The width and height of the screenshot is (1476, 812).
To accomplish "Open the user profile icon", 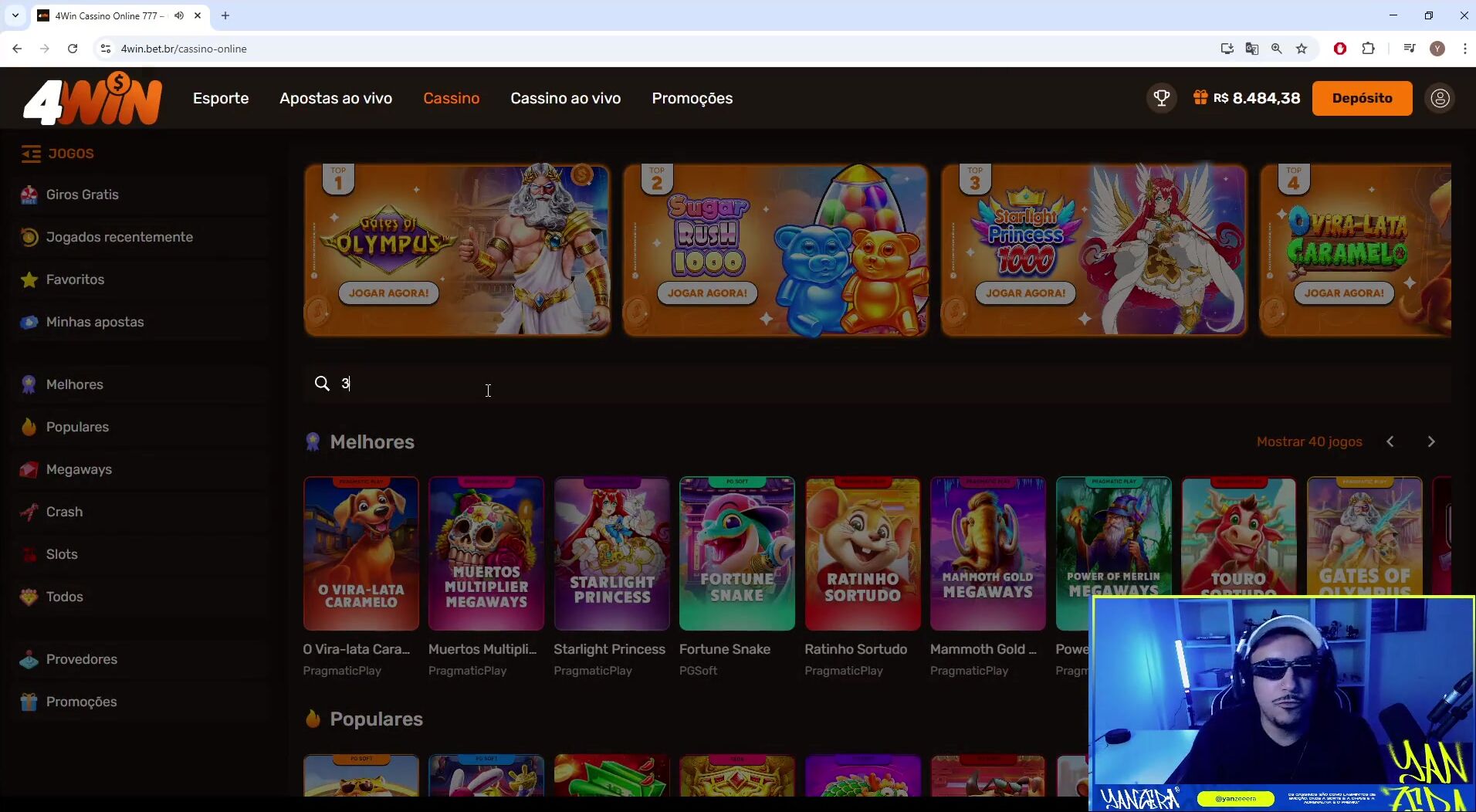I will coord(1440,98).
